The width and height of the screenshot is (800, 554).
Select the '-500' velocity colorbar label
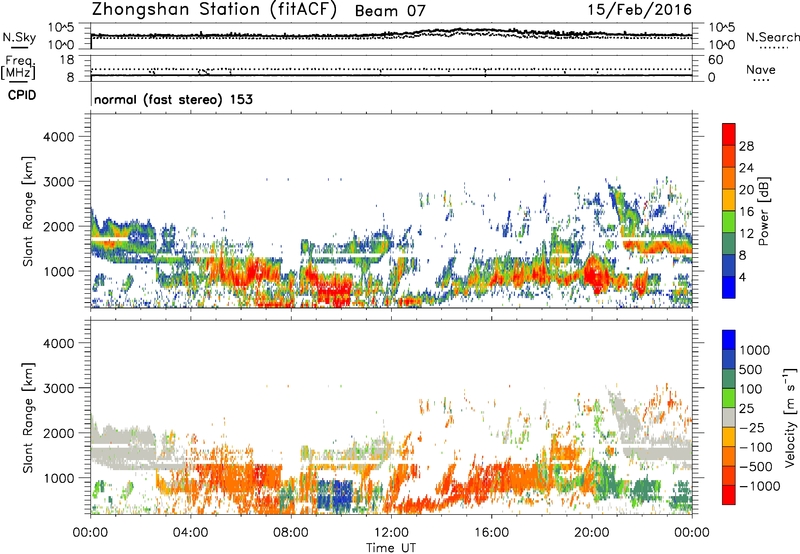tap(756, 466)
